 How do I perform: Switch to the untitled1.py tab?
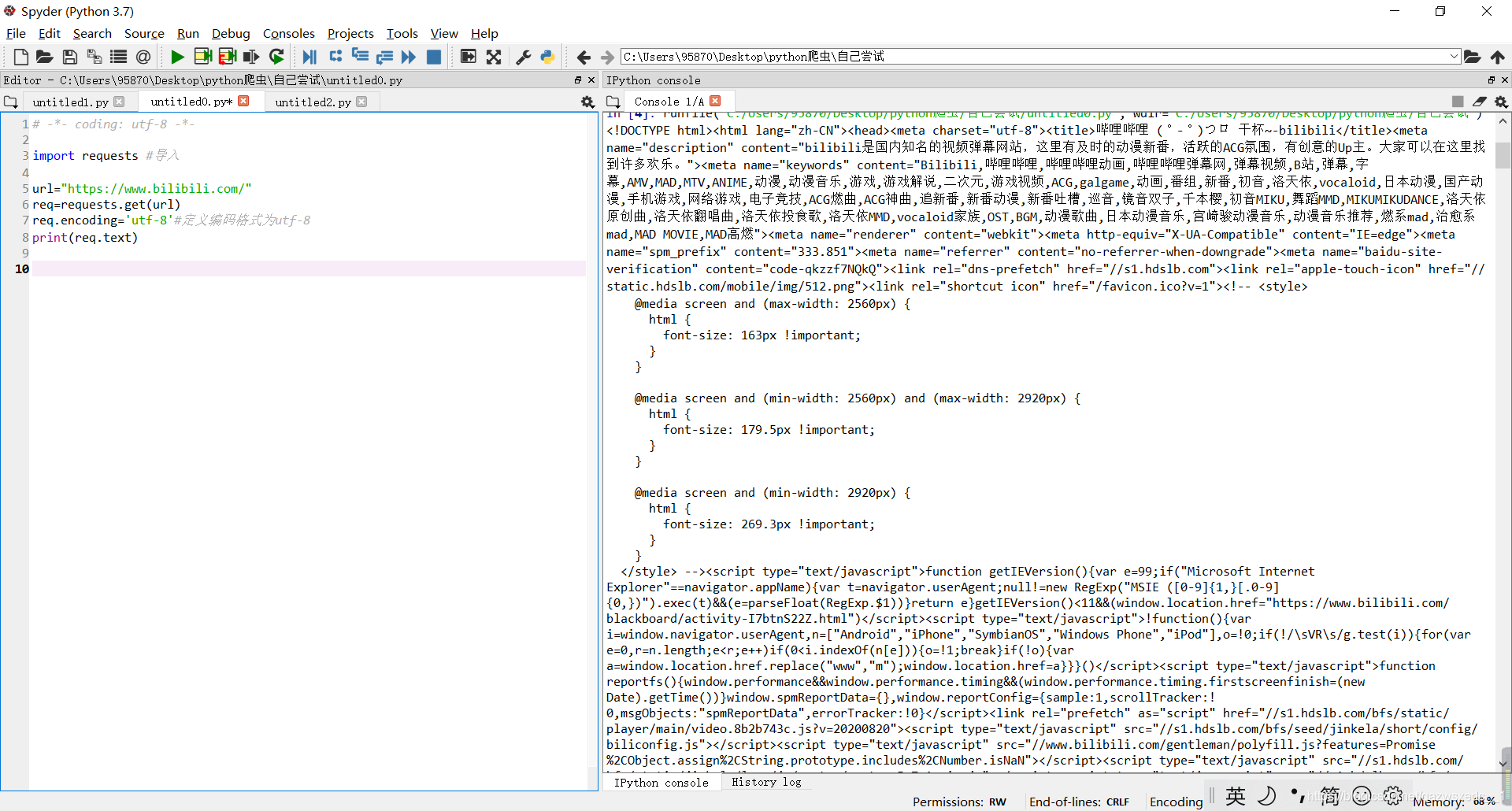[x=70, y=102]
